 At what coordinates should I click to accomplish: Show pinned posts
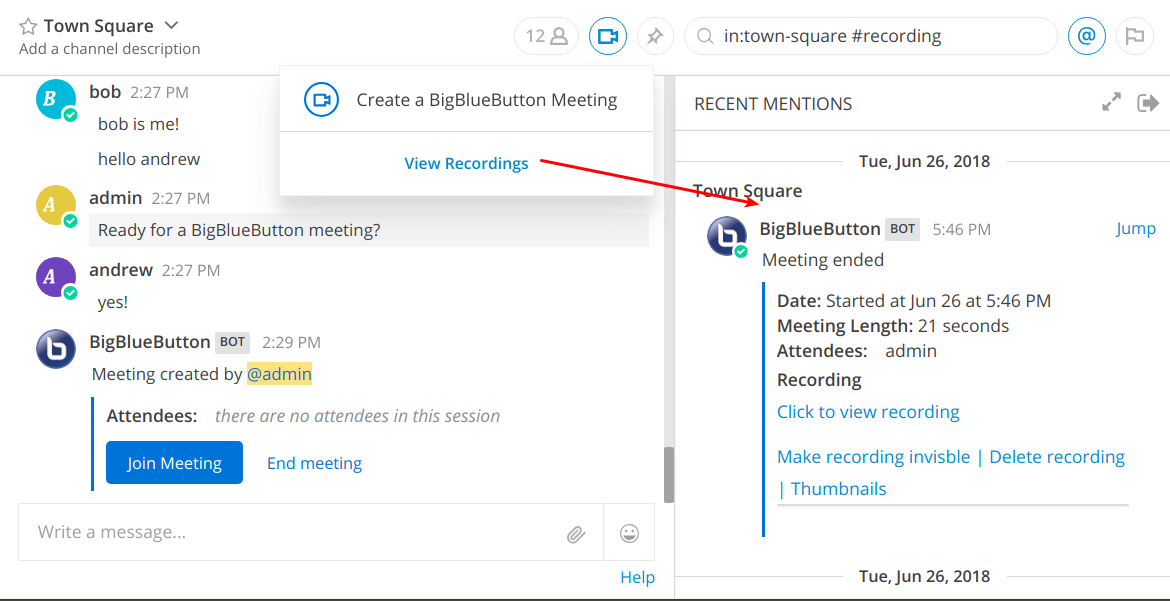pyautogui.click(x=655, y=36)
